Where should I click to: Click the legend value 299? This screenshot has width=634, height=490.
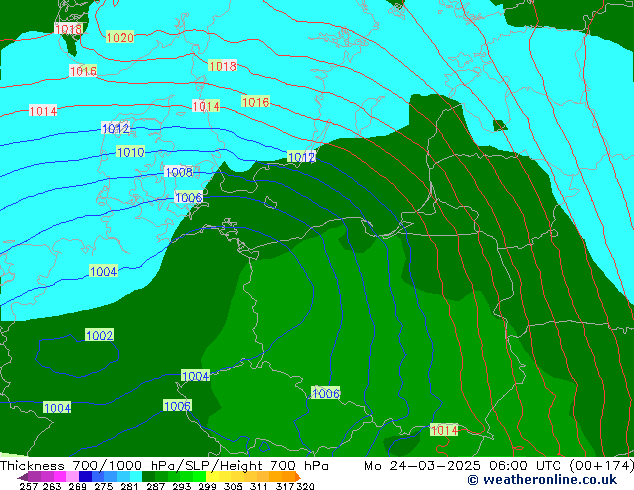pos(207,486)
